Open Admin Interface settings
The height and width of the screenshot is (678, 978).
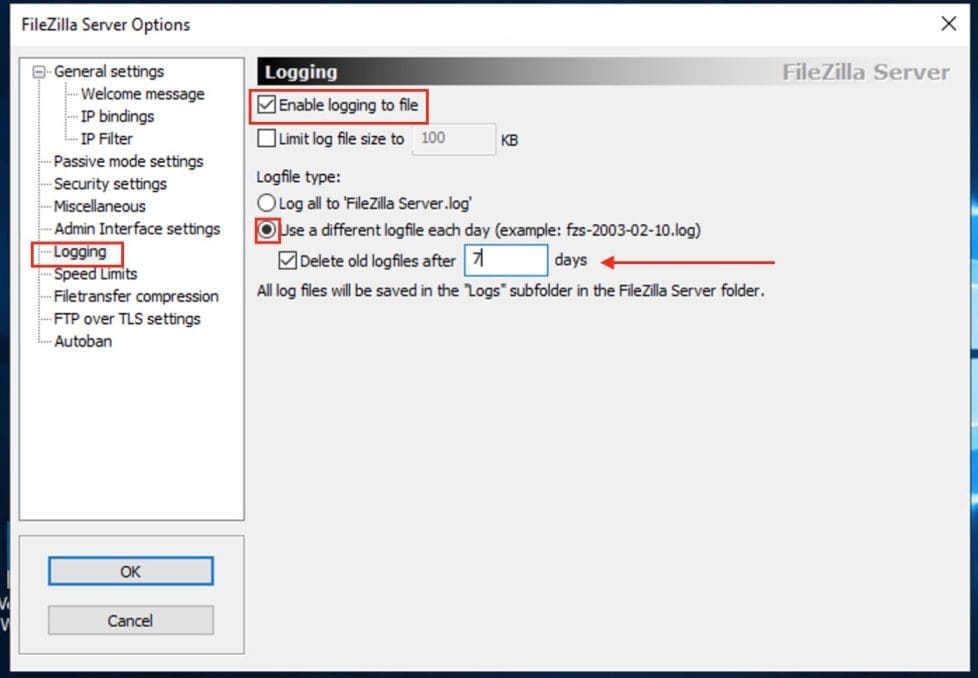[x=136, y=229]
